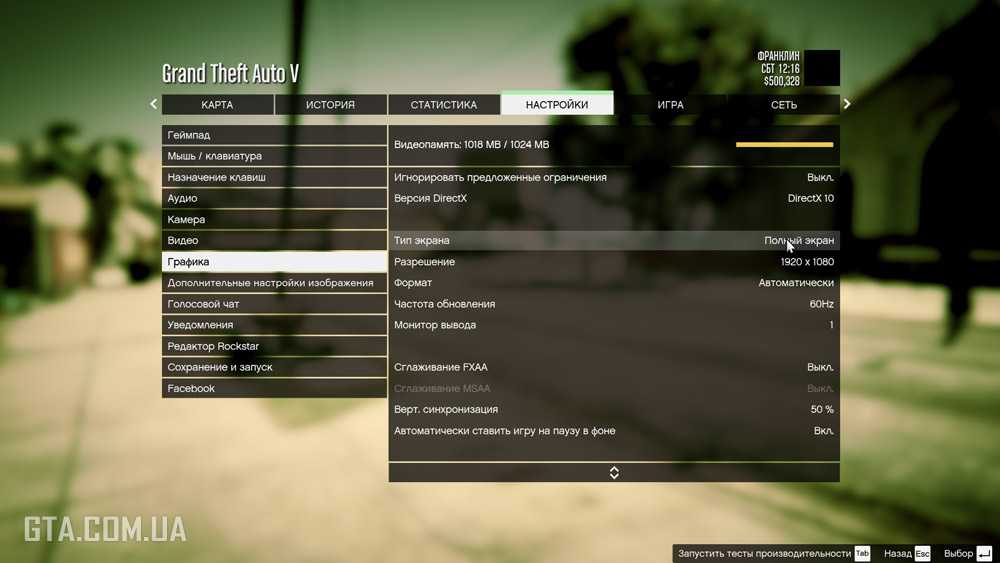Image resolution: width=1000 pixels, height=563 pixels.
Task: Go to the ИГРА tab
Action: (670, 105)
